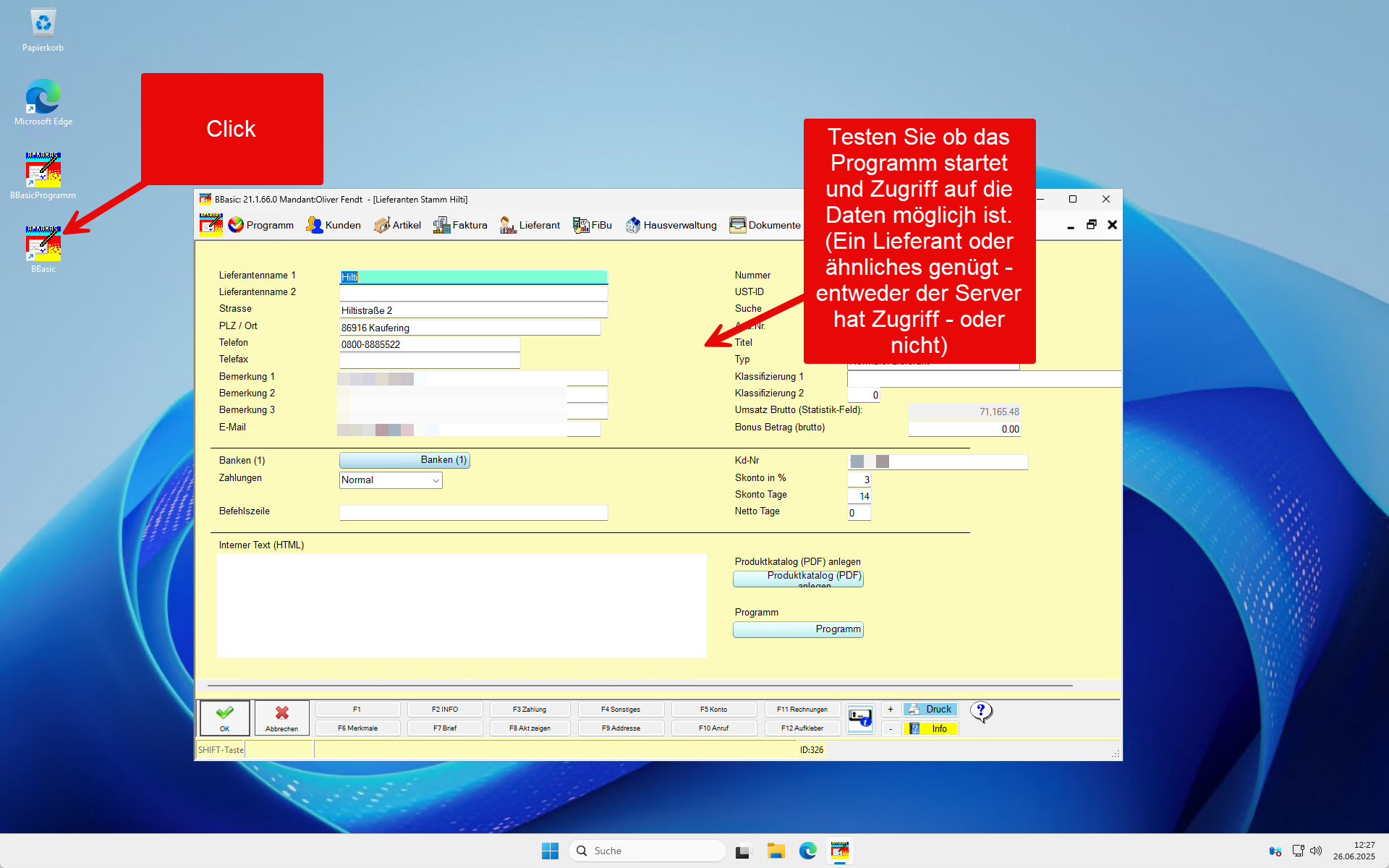This screenshot has width=1389, height=868.
Task: Click the empty Telefax field
Action: point(430,361)
